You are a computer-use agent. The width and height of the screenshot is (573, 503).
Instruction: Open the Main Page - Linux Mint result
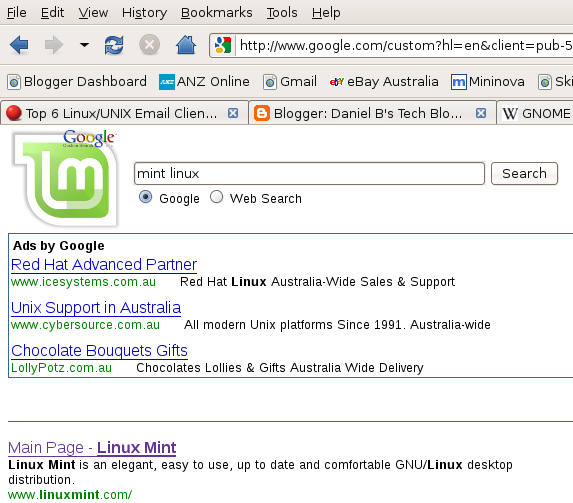[92, 448]
